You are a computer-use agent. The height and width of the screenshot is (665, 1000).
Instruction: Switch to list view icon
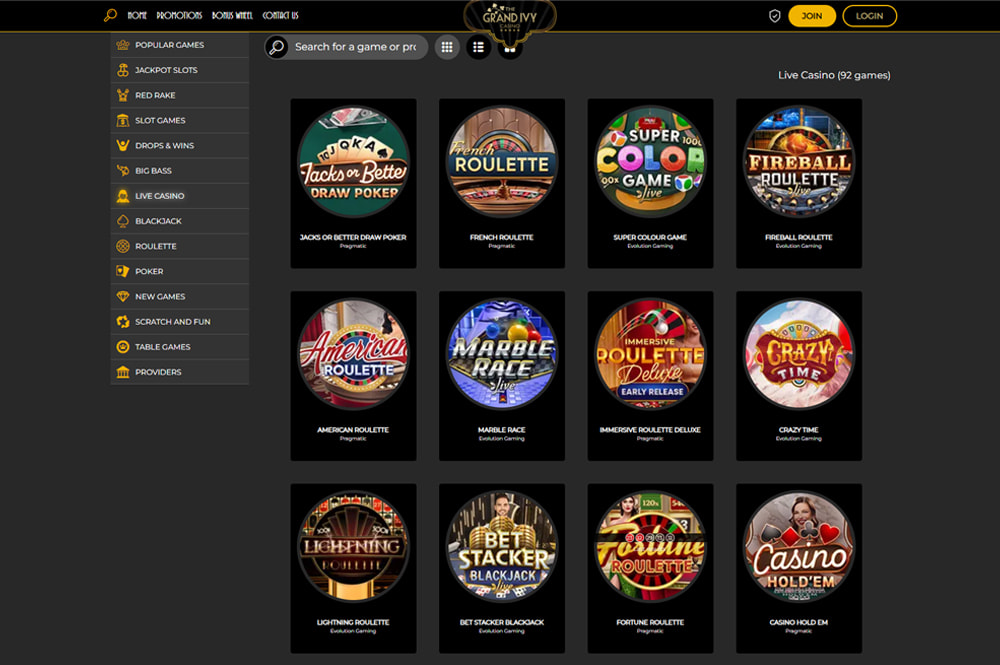click(478, 47)
